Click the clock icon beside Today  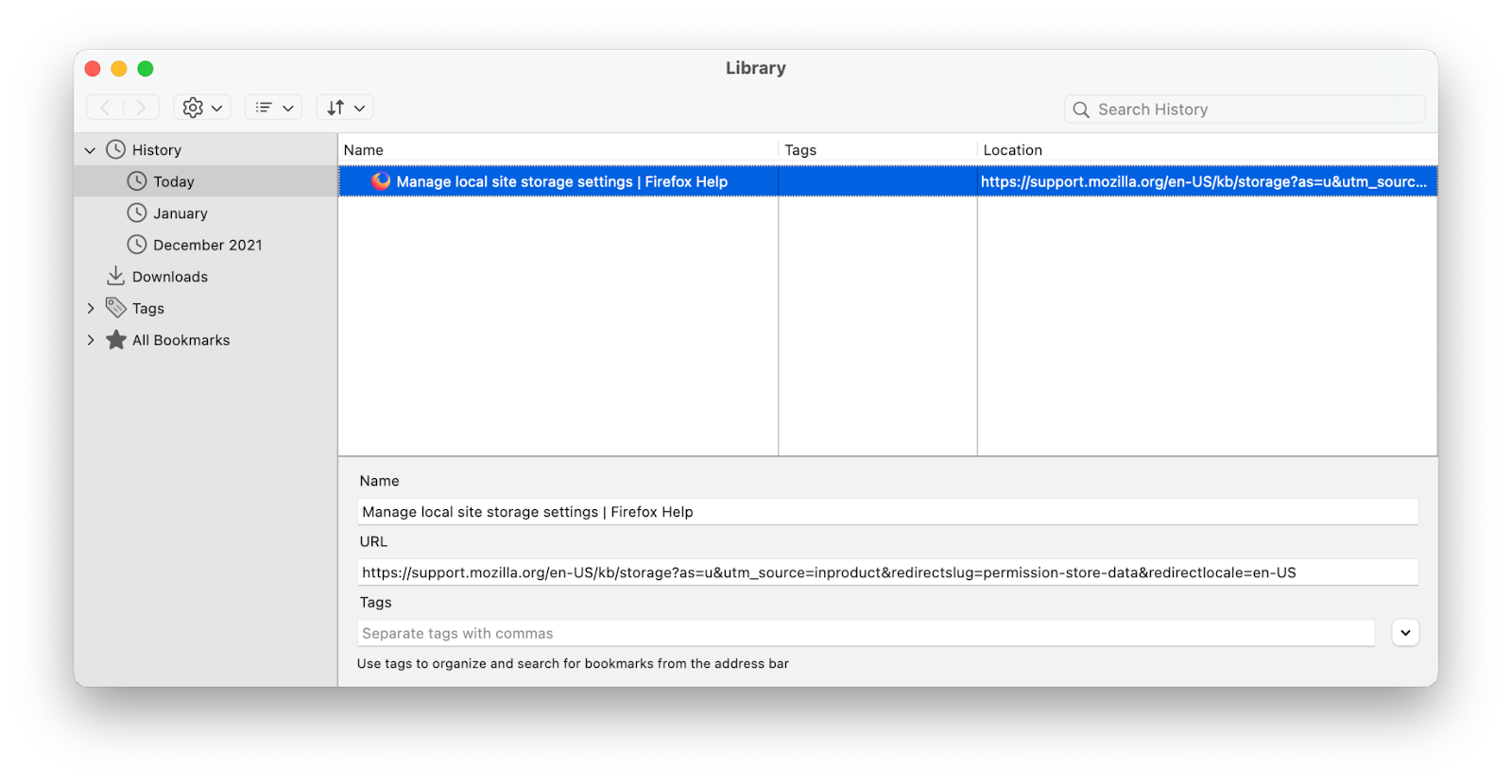(x=137, y=180)
